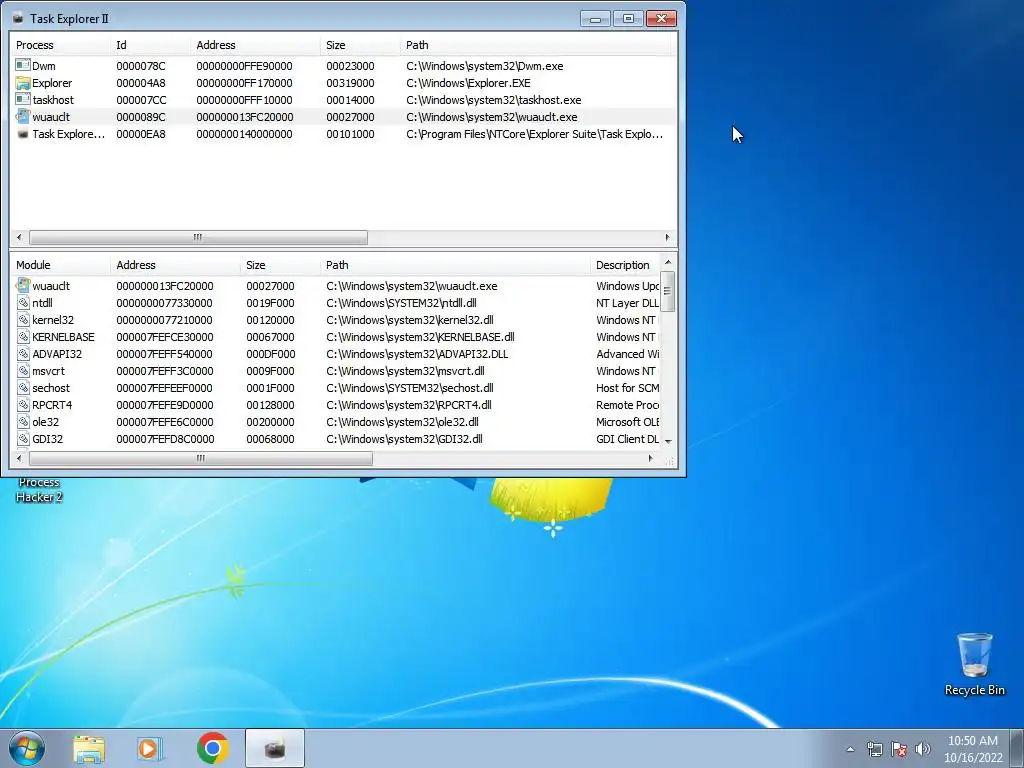Click the module list vertical scrollbar thumb

pyautogui.click(x=667, y=291)
